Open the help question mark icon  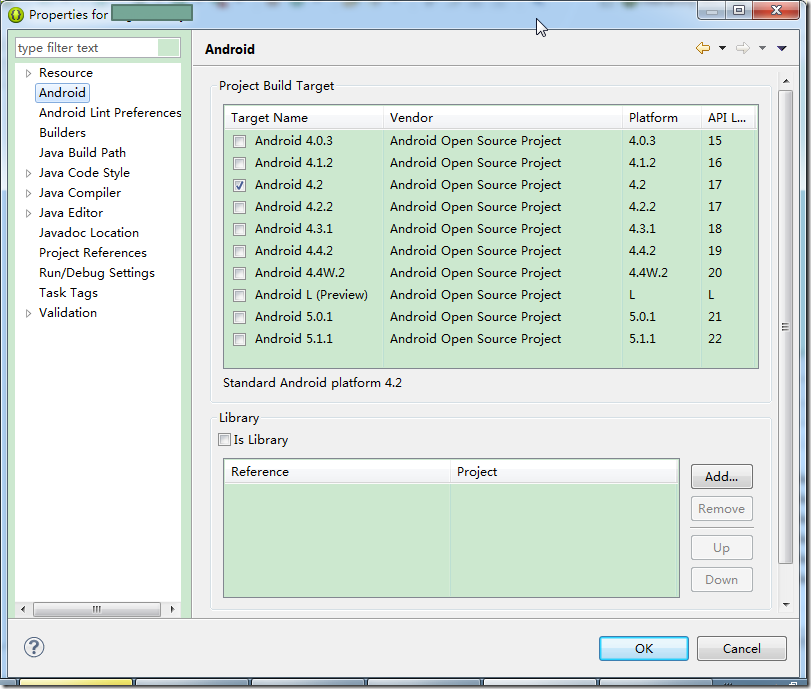[34, 647]
